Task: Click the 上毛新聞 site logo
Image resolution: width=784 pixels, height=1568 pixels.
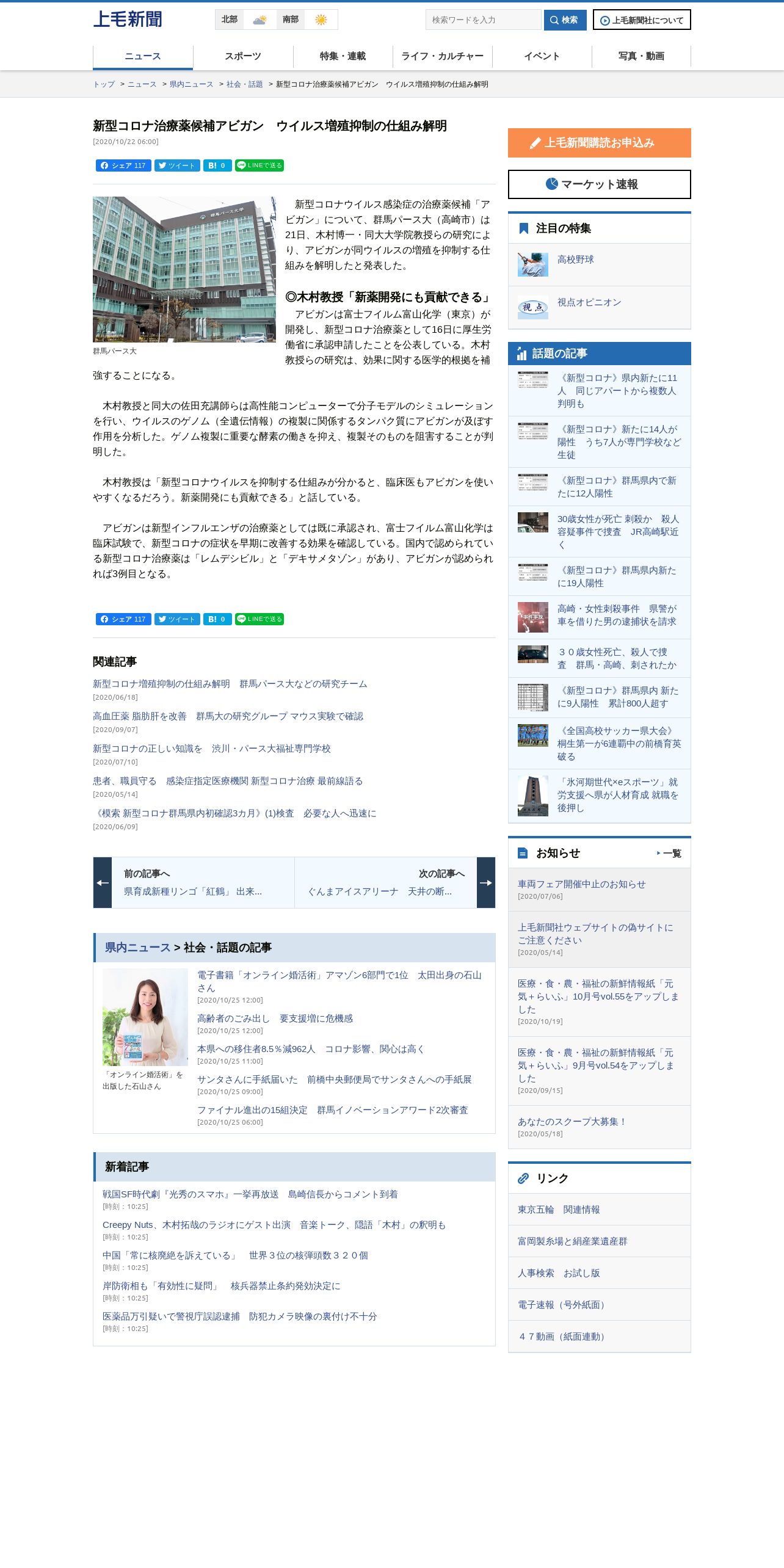Action: [128, 20]
